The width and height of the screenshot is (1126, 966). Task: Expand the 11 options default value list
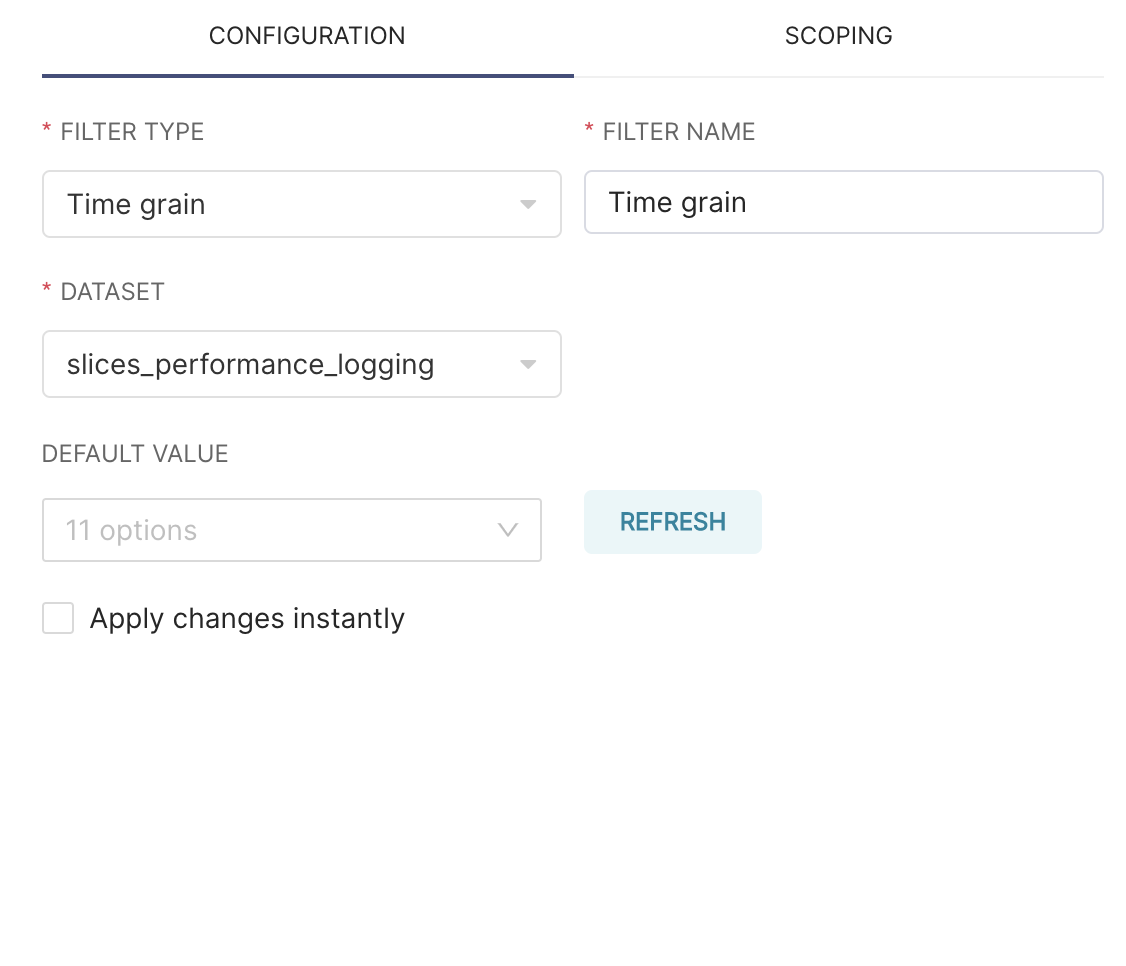(x=290, y=530)
